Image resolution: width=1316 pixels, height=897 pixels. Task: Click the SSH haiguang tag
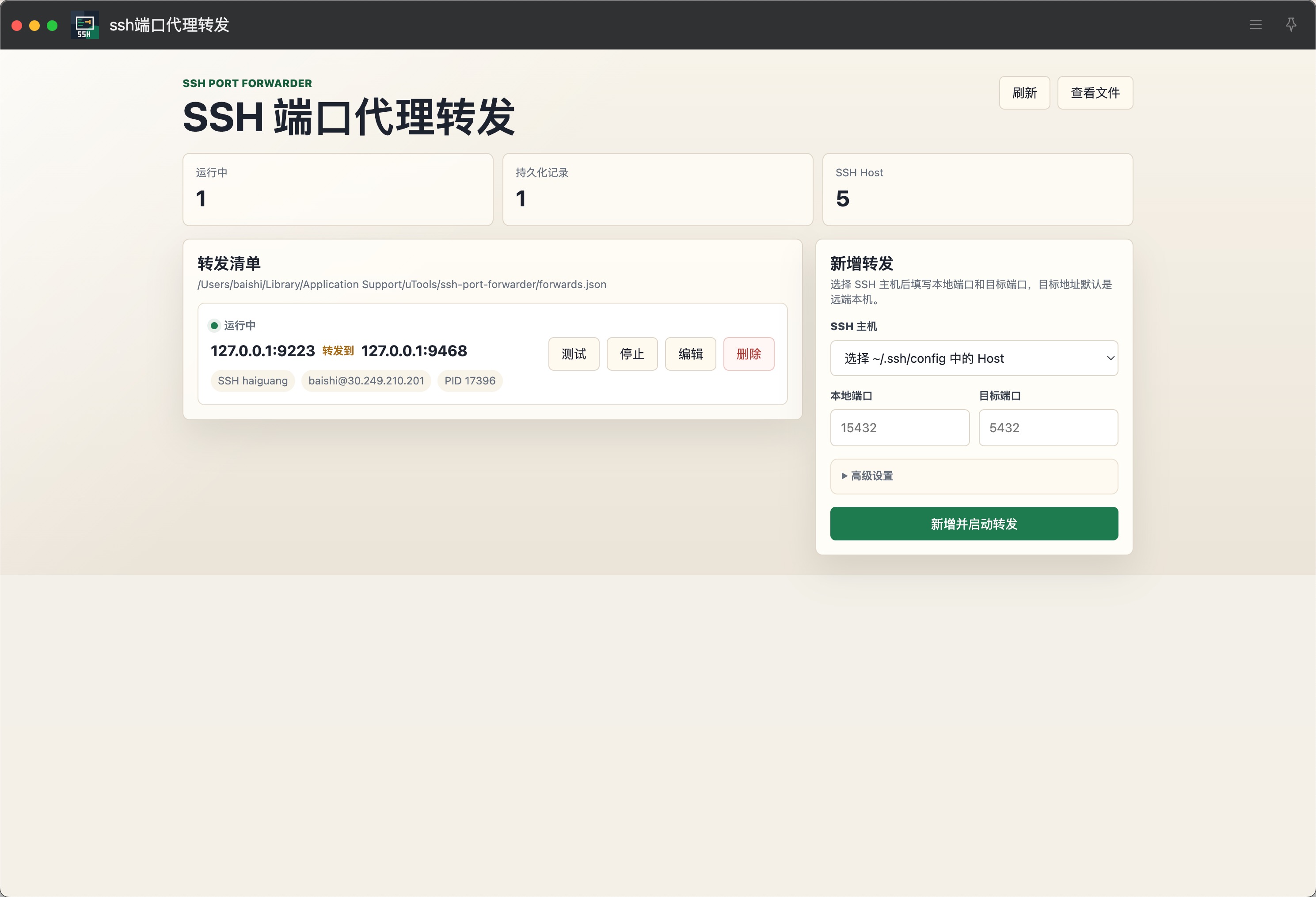pos(253,380)
